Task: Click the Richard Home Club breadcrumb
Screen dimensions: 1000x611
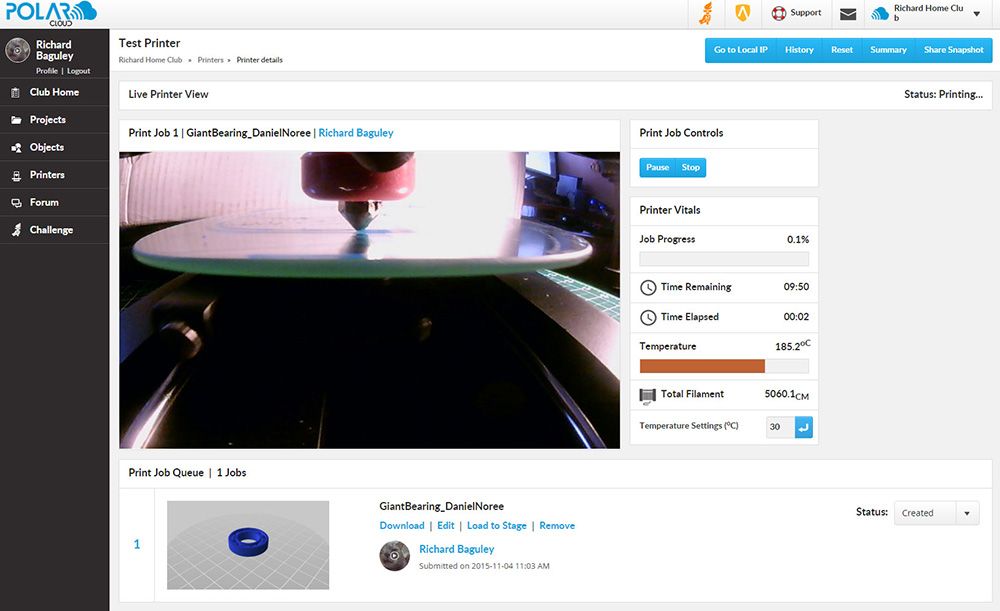Action: pyautogui.click(x=151, y=60)
